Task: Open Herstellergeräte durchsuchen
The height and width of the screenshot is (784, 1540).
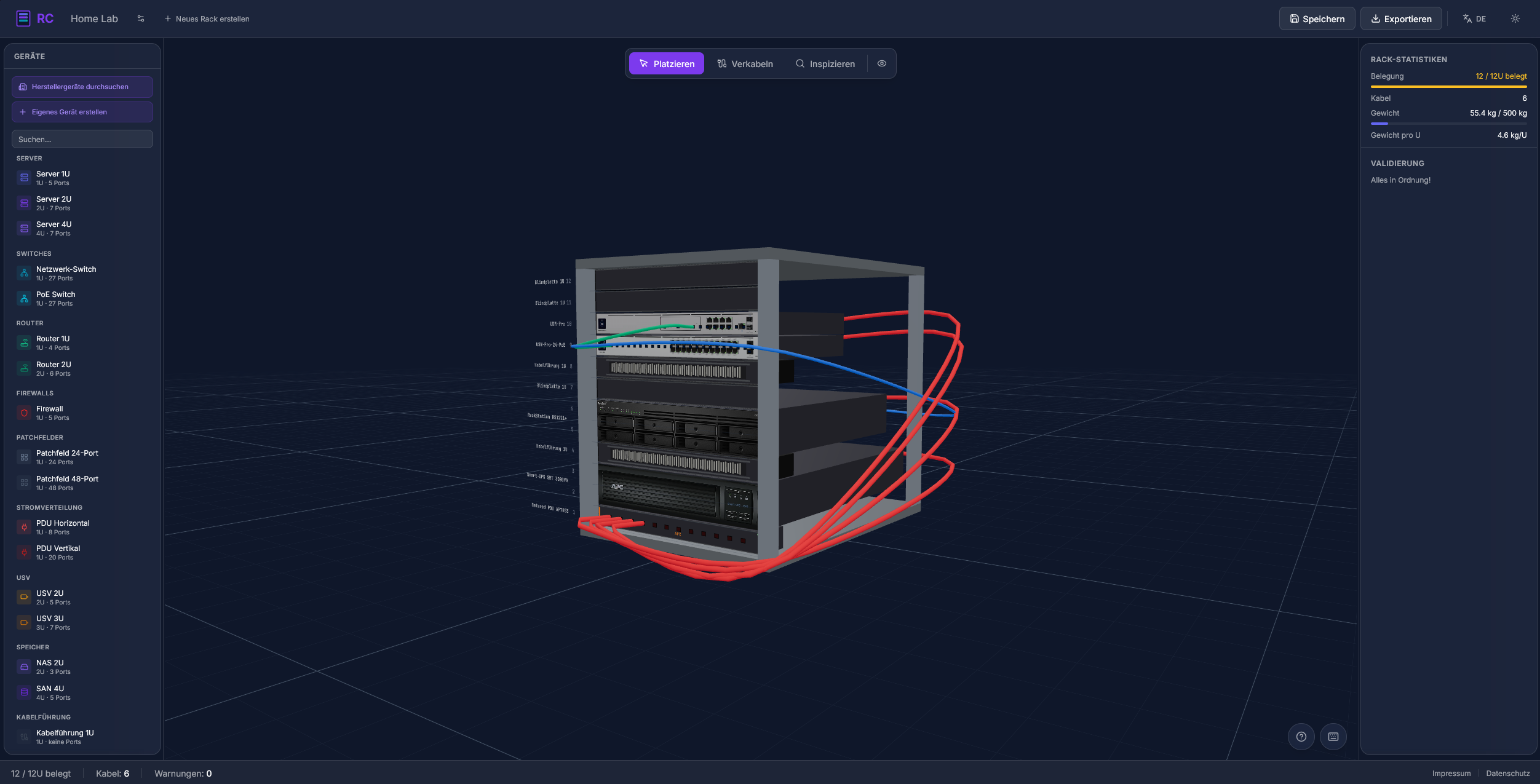Action: coord(82,87)
